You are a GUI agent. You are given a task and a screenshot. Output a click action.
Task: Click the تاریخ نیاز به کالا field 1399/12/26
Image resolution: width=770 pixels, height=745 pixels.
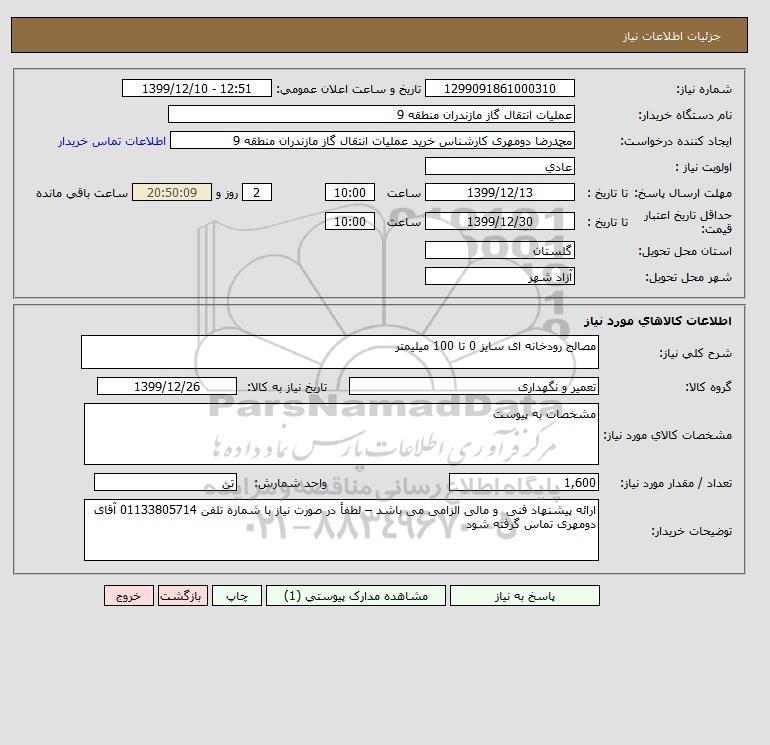point(167,386)
